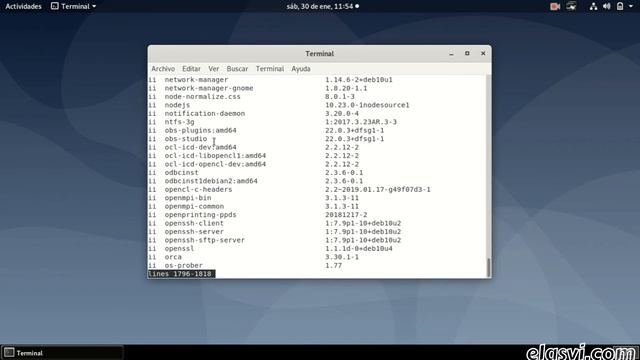640x360 pixels.
Task: Click the volume speaker icon
Action: pos(607,6)
